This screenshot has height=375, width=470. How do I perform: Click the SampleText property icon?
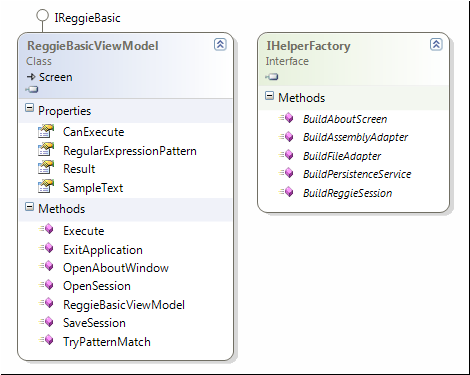point(46,186)
